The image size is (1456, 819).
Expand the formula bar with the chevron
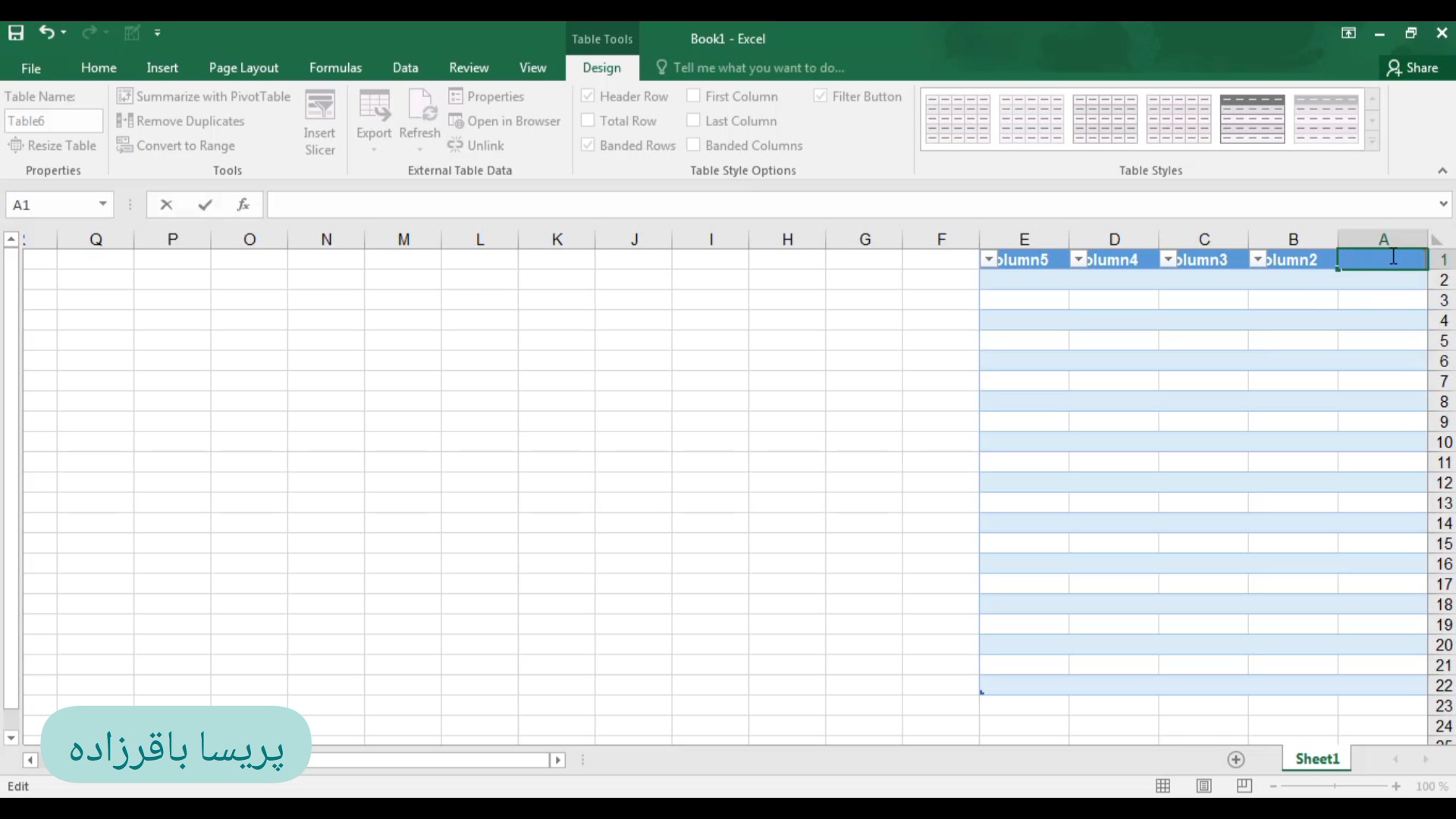1442,204
